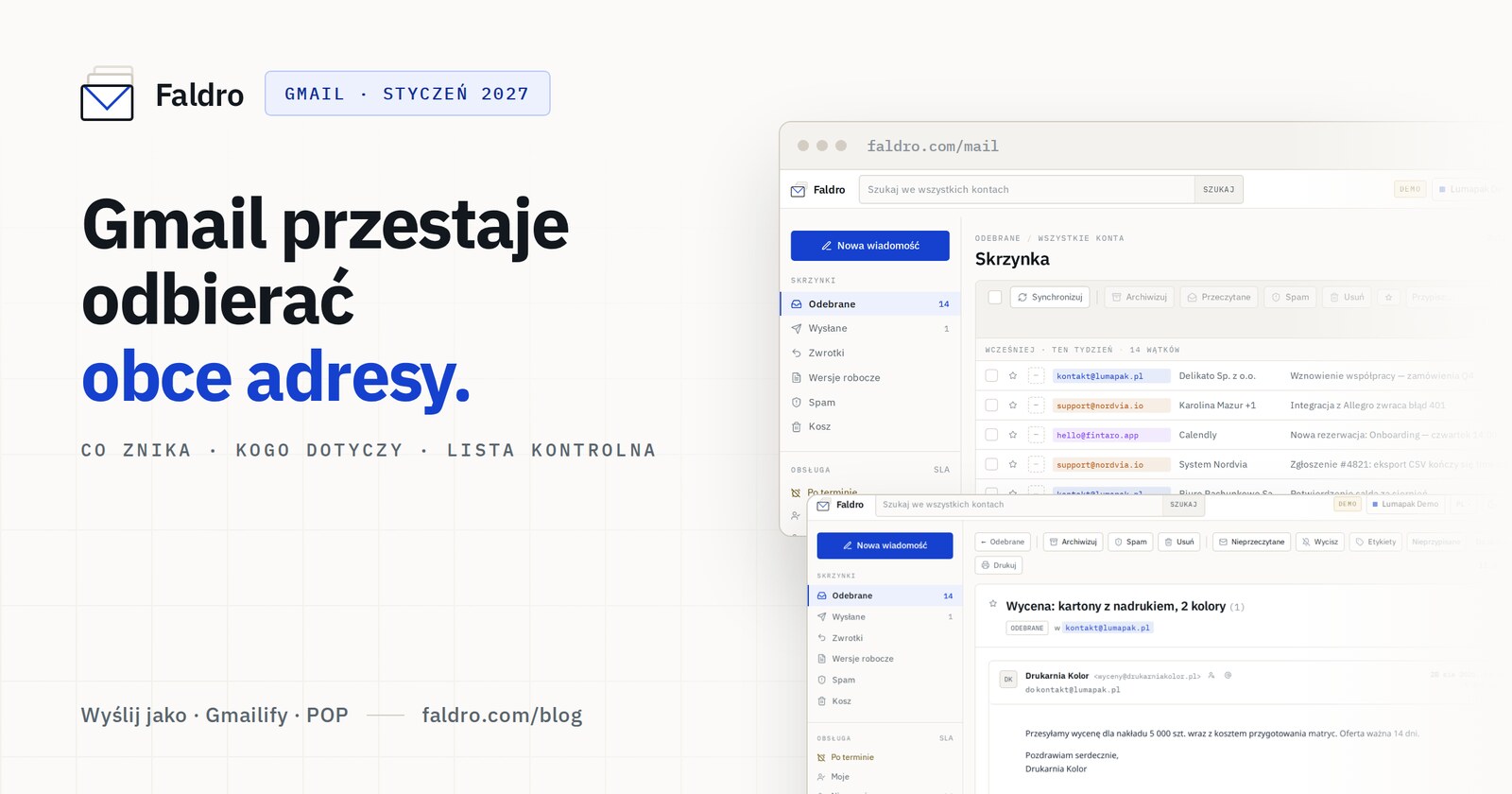Click the dashed box icon in the Karolina Mazur row

pyautogui.click(x=1036, y=406)
